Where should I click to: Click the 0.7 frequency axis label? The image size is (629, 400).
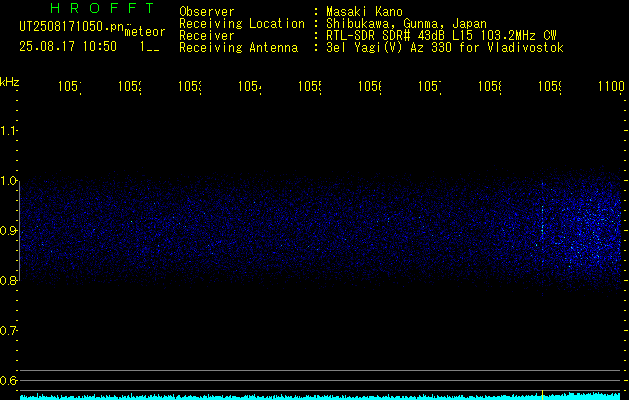click(8, 331)
